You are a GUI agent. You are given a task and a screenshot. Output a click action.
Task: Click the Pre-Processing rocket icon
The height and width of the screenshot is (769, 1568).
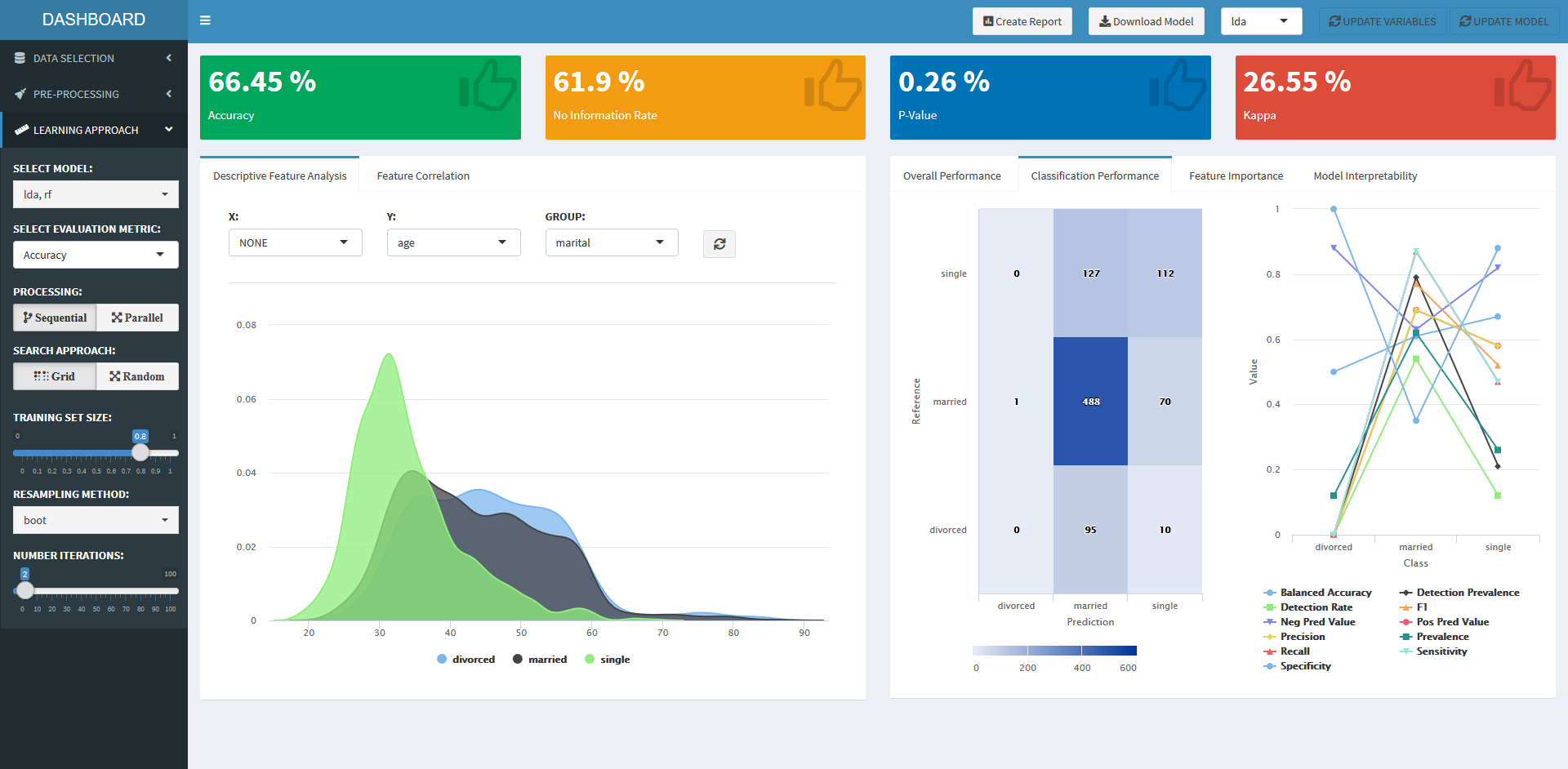(20, 95)
